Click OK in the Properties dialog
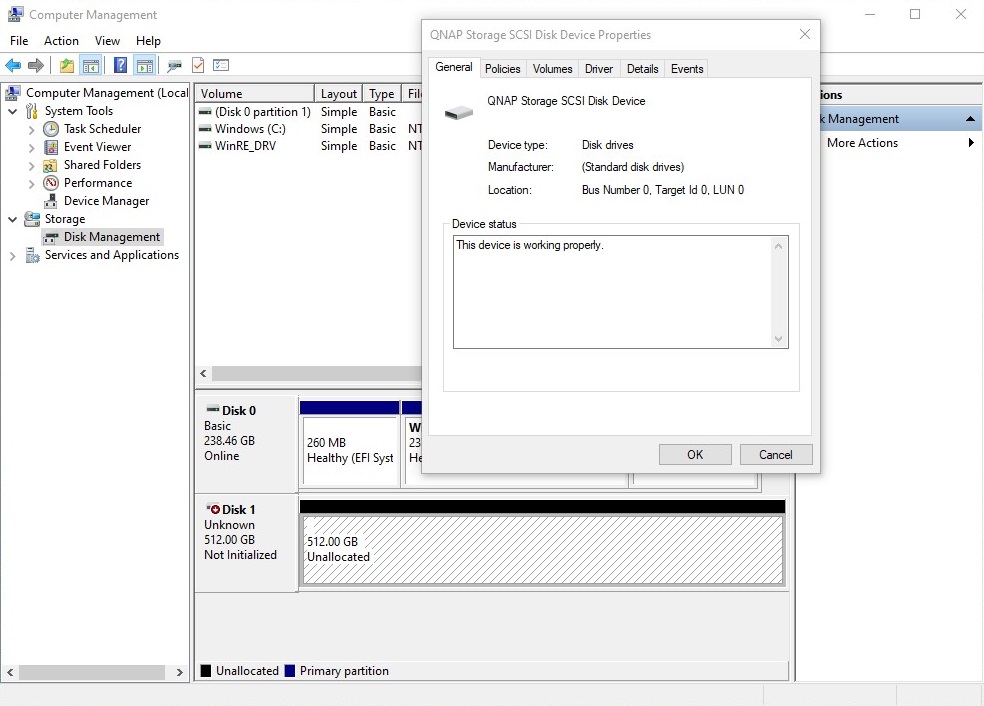The width and height of the screenshot is (984, 706). coord(695,454)
